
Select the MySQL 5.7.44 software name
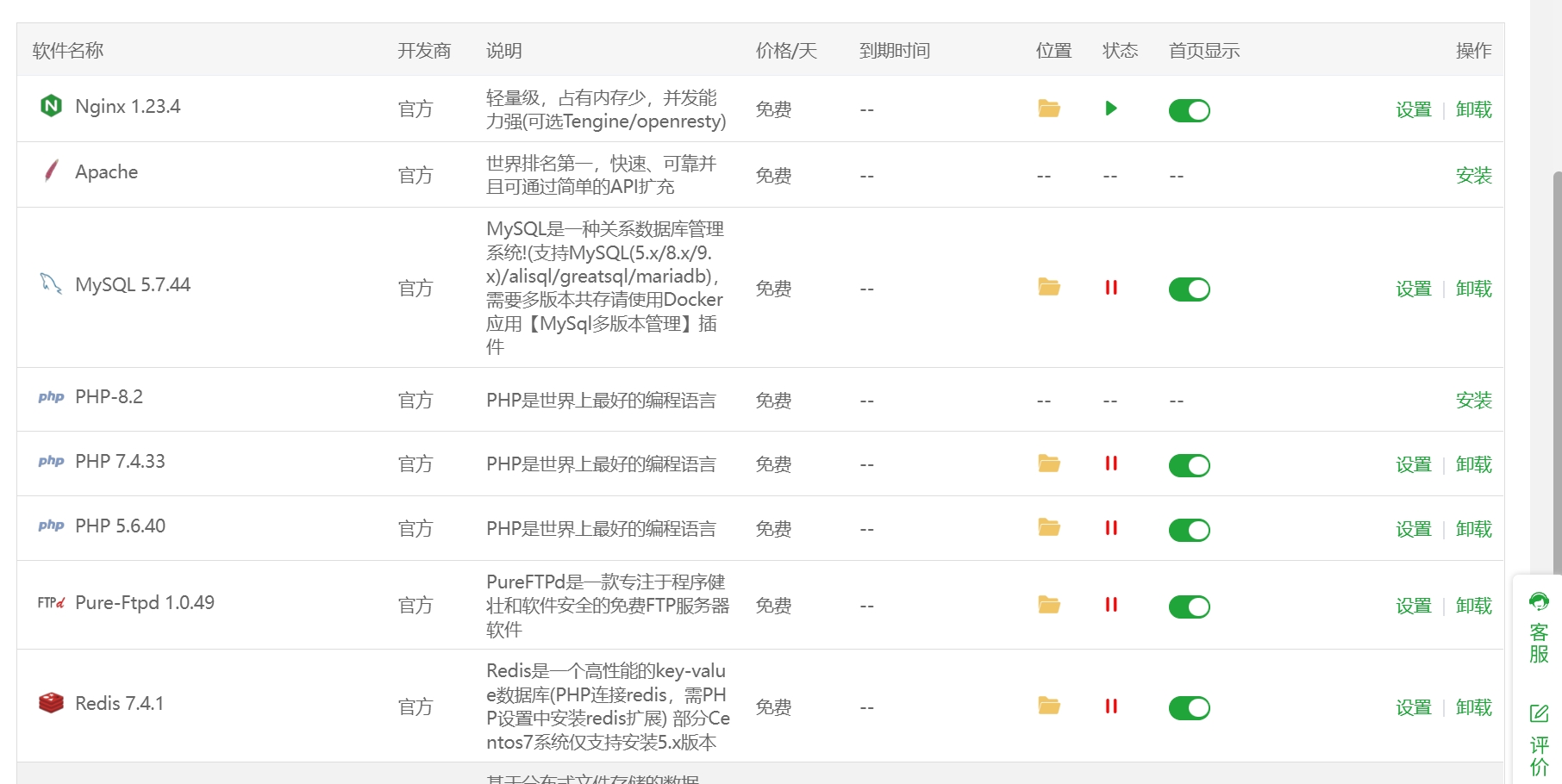click(133, 285)
